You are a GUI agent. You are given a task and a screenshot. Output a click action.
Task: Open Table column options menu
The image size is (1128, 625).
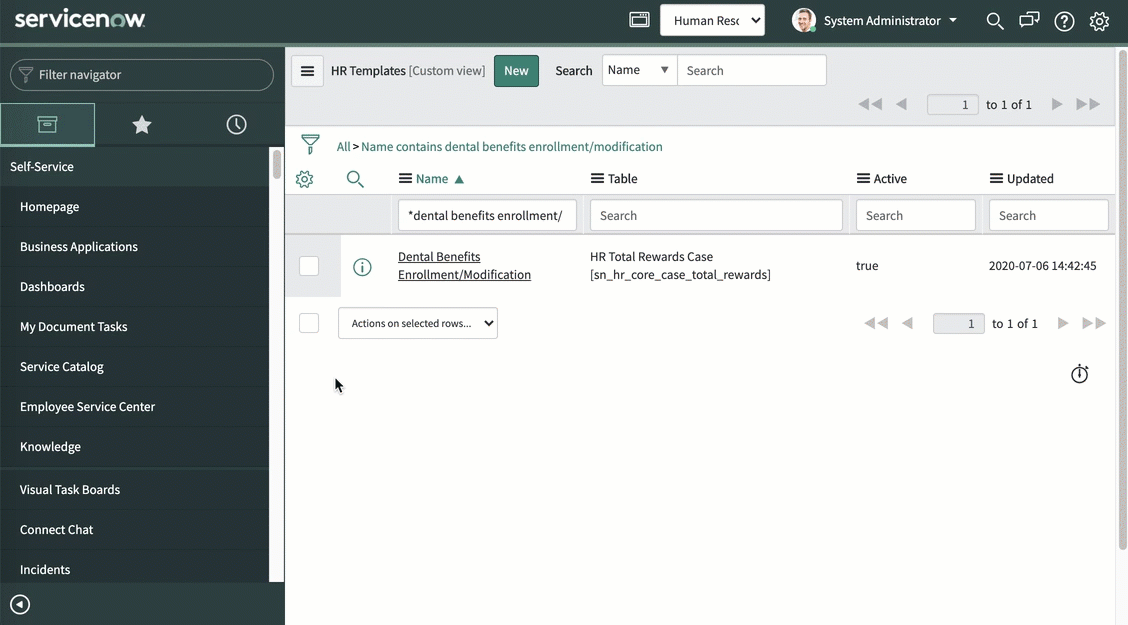597,178
